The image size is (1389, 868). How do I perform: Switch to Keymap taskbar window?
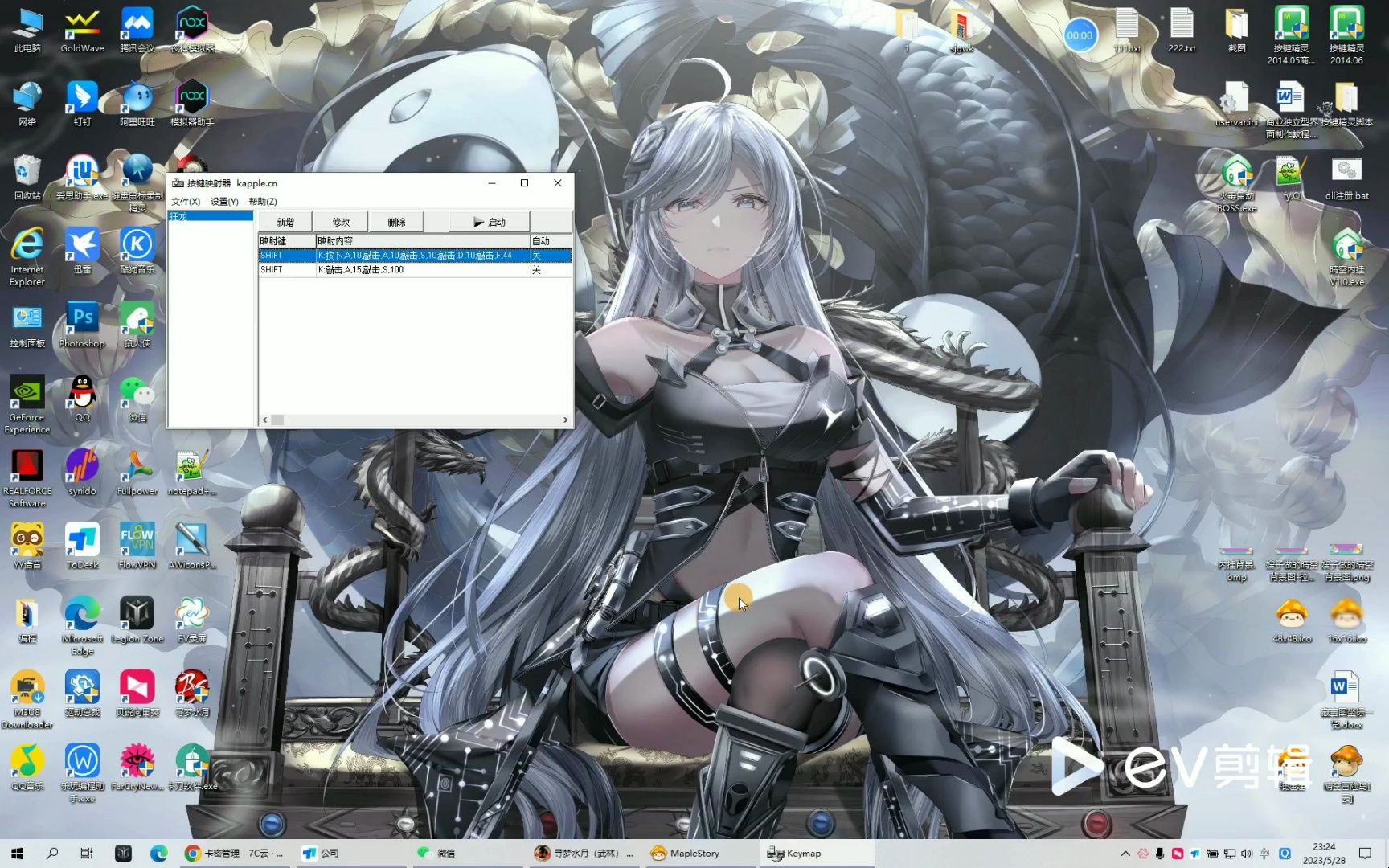click(x=816, y=854)
